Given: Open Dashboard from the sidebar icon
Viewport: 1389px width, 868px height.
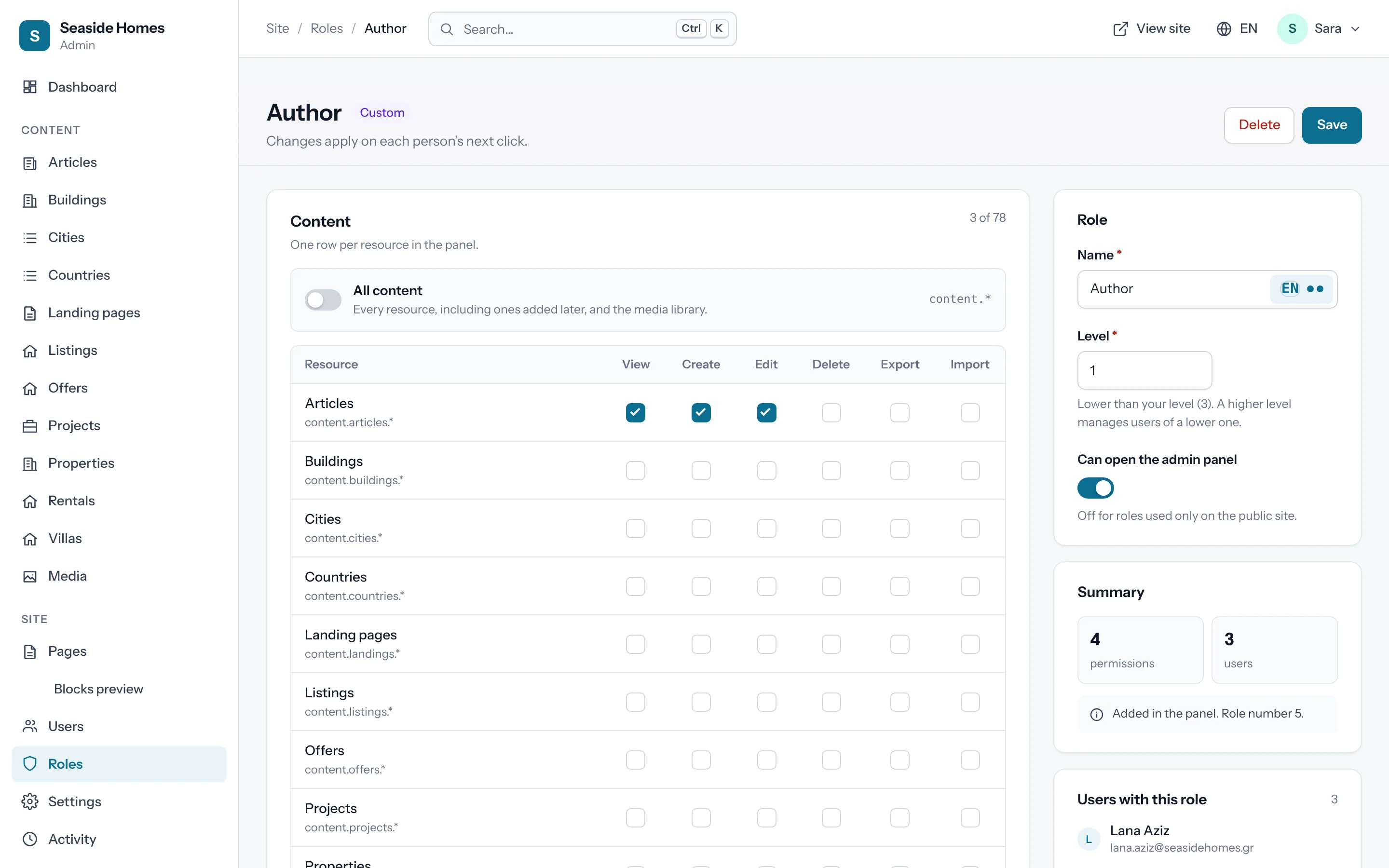Looking at the screenshot, I should click(x=30, y=87).
